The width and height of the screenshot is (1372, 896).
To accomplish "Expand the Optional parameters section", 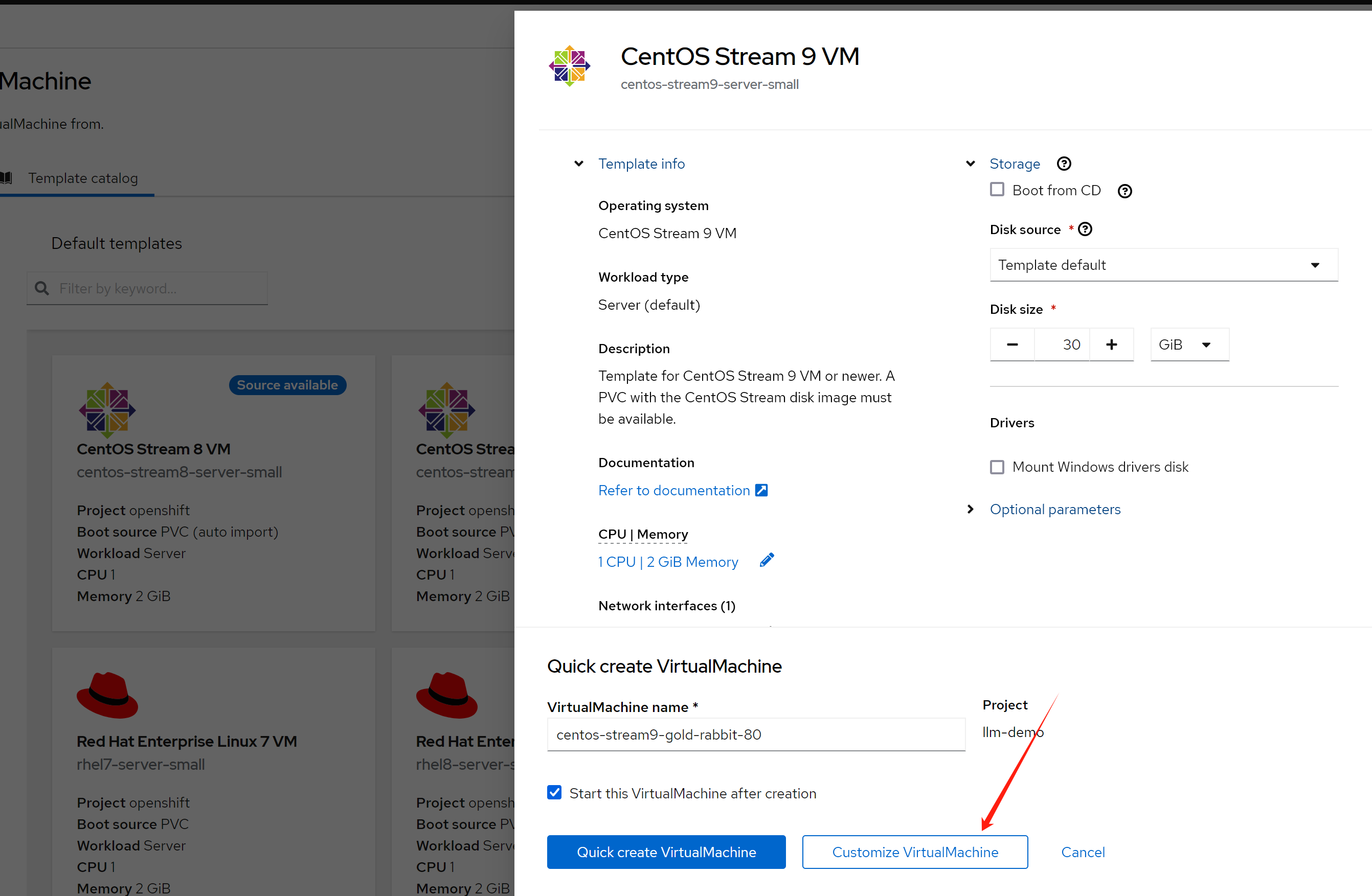I will 1054,510.
